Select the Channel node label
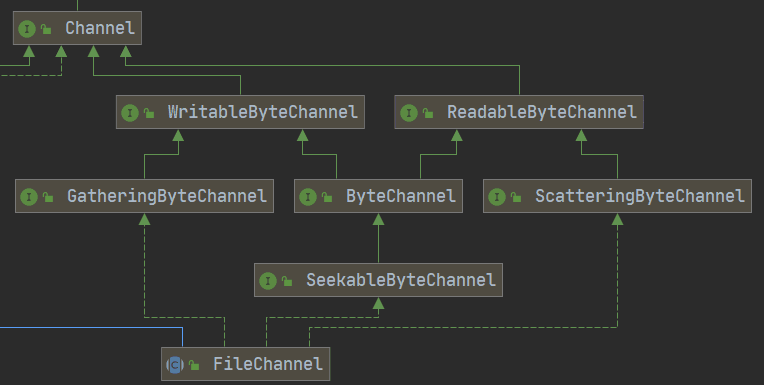Screen dimensions: 764x385 point(100,28)
